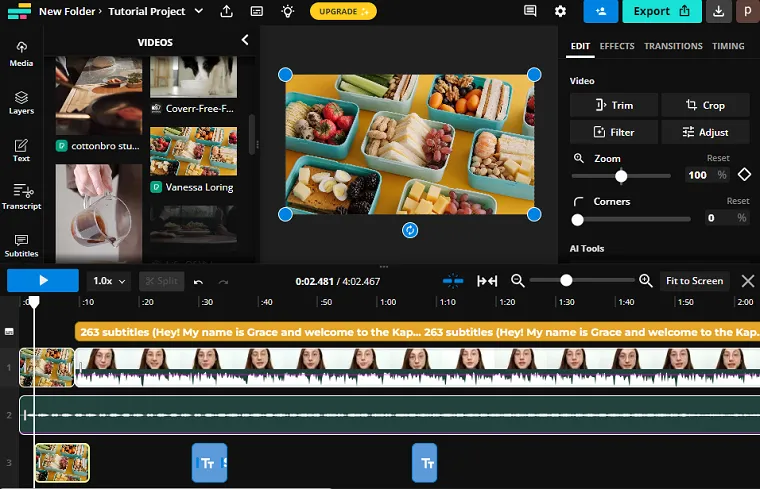
Task: Click the settings gear icon
Action: [x=560, y=11]
